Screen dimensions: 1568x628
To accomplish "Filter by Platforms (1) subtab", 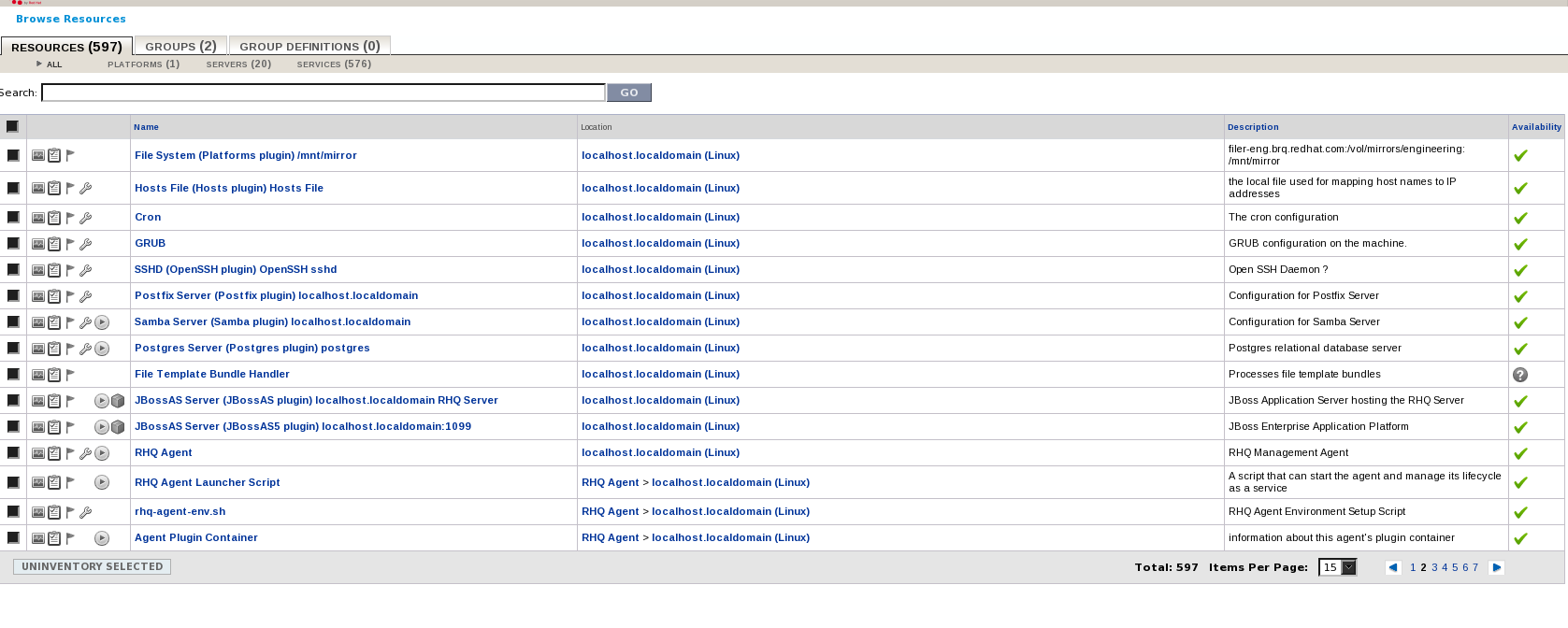I will click(x=143, y=64).
